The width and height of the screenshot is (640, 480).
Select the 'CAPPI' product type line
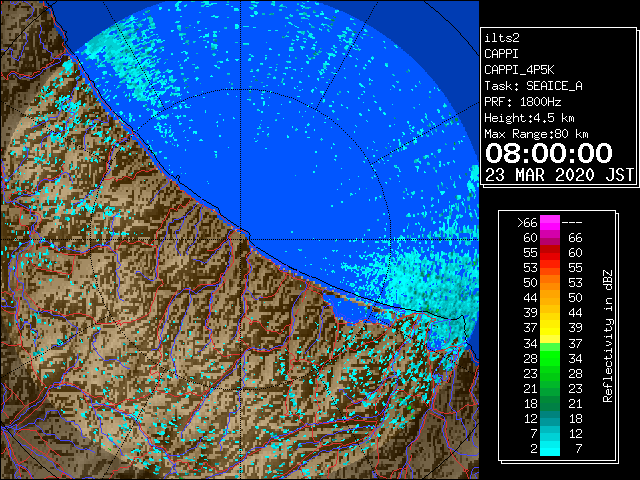click(501, 54)
